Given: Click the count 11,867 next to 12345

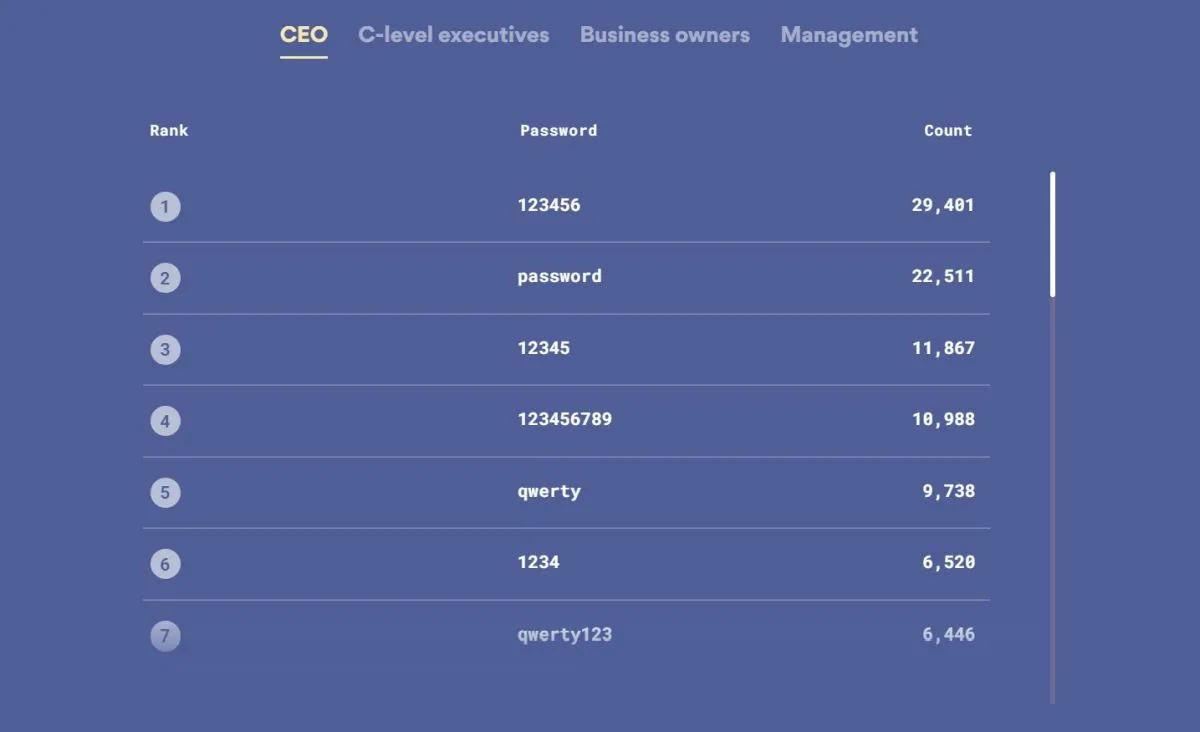Looking at the screenshot, I should click(944, 348).
